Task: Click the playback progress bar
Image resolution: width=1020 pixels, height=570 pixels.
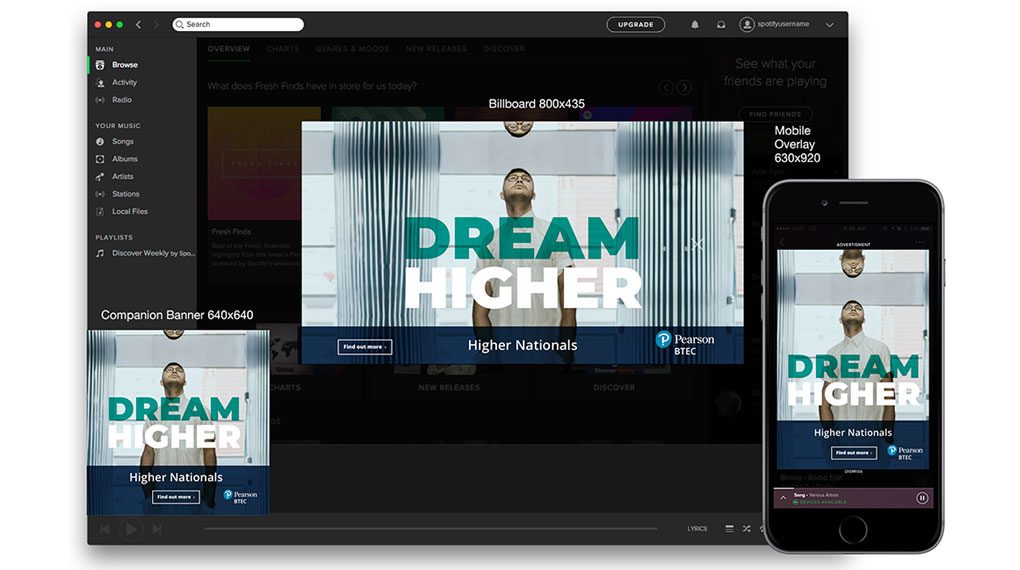Action: tap(431, 529)
